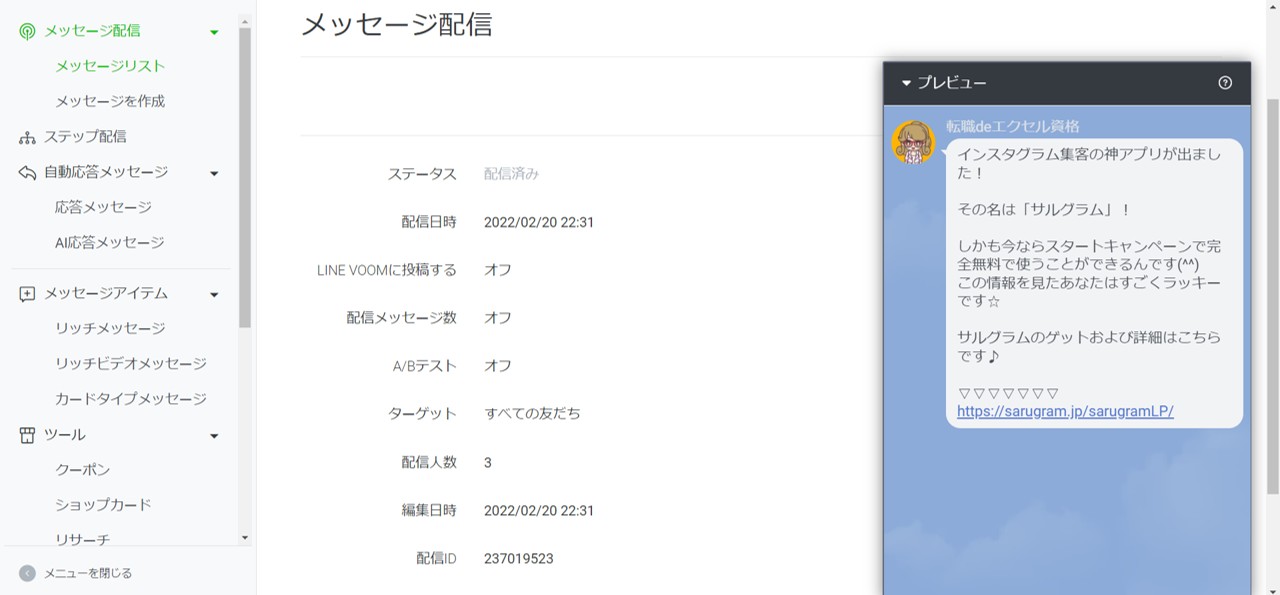Click the sidebar scroll up arrow

(245, 21)
